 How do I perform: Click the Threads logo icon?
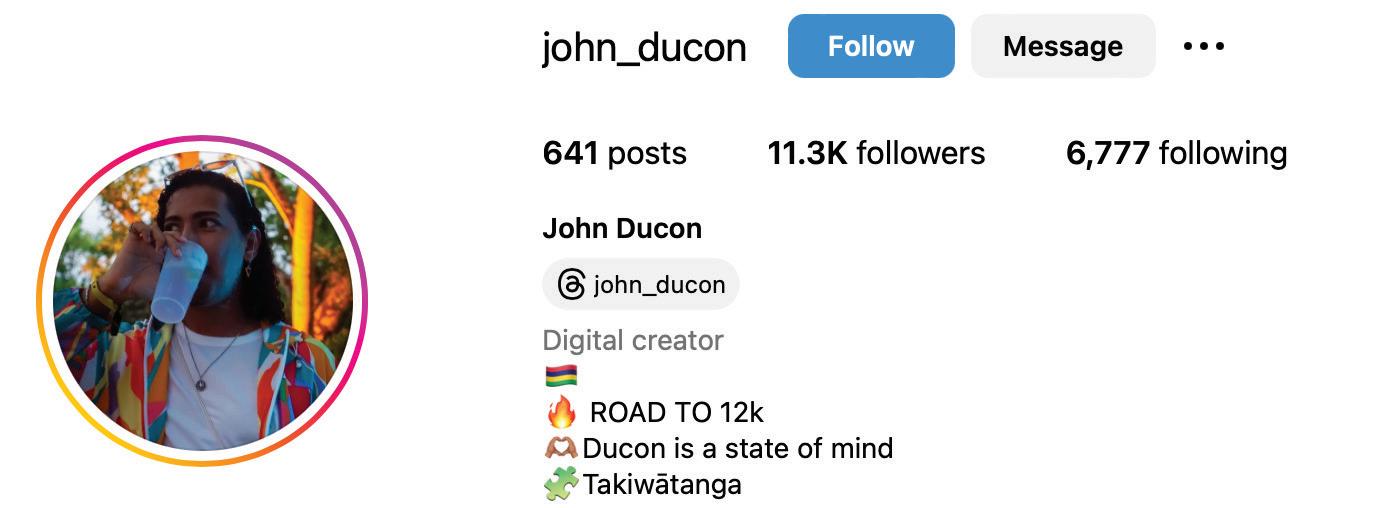571,285
